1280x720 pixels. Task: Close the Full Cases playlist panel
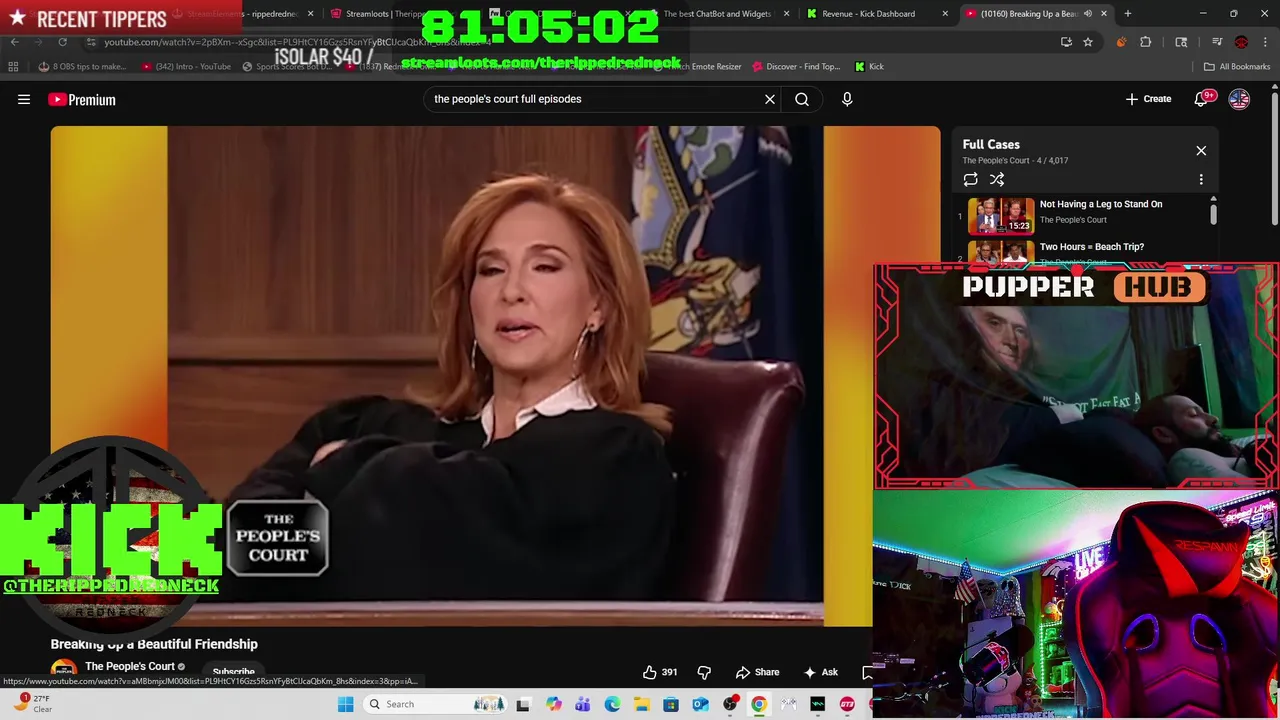[x=1201, y=151]
